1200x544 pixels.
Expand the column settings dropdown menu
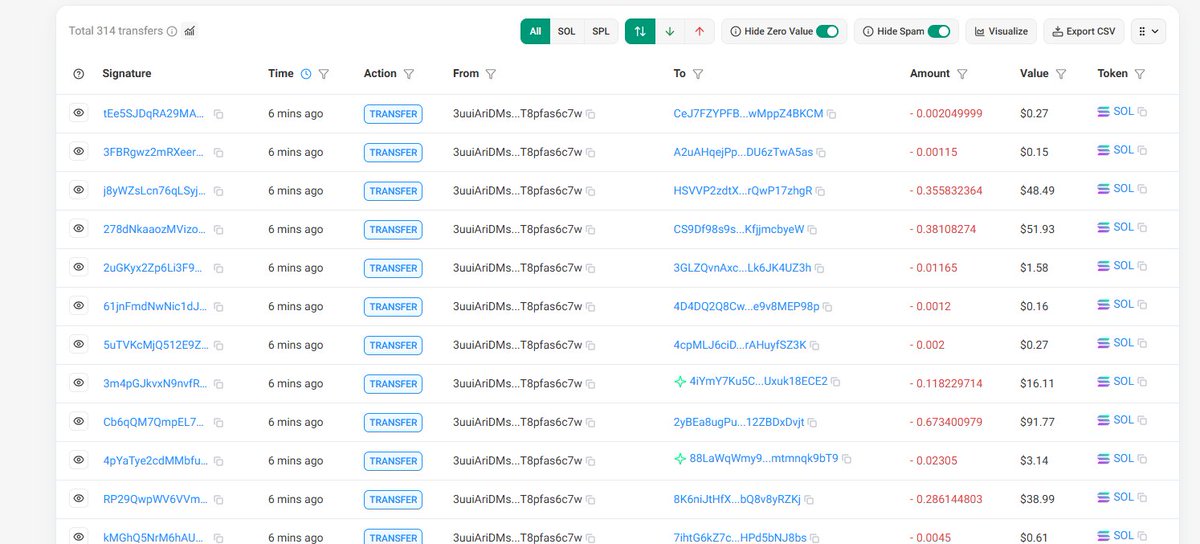[1148, 31]
